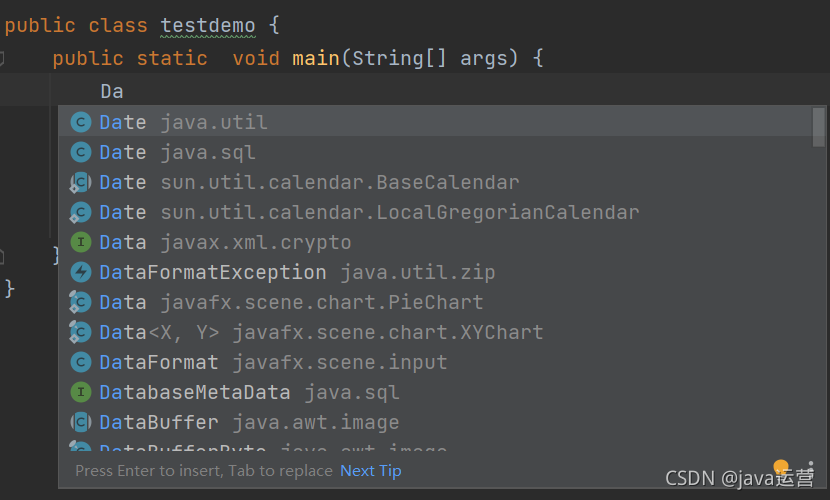Click abstract class icon for BaseCalendar Date

pos(81,183)
